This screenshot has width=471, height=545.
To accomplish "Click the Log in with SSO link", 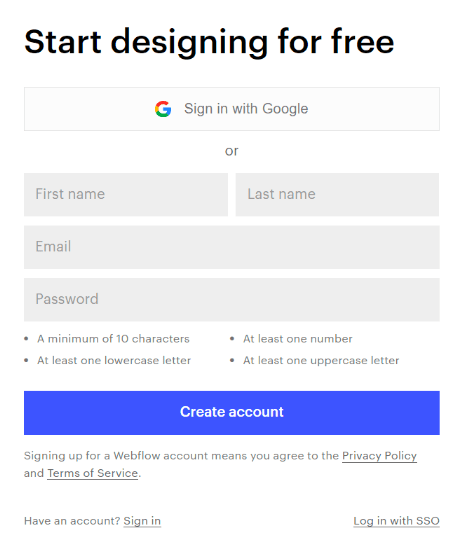I will pos(397,521).
